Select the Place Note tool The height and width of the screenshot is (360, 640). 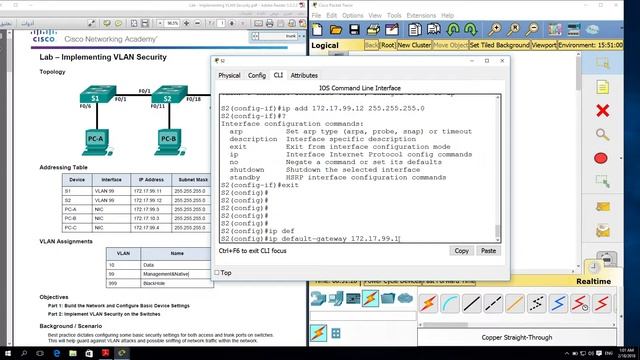coord(602,87)
